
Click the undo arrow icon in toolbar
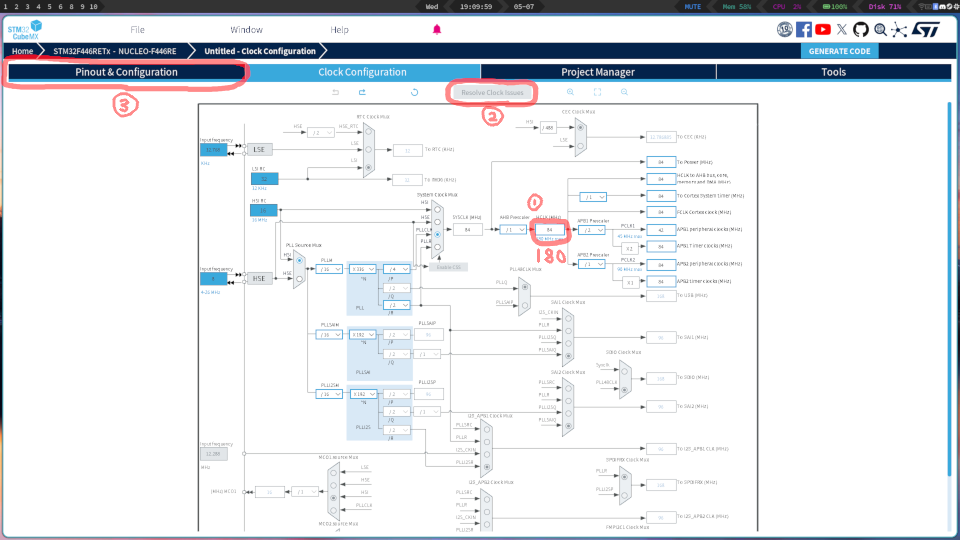[x=335, y=92]
